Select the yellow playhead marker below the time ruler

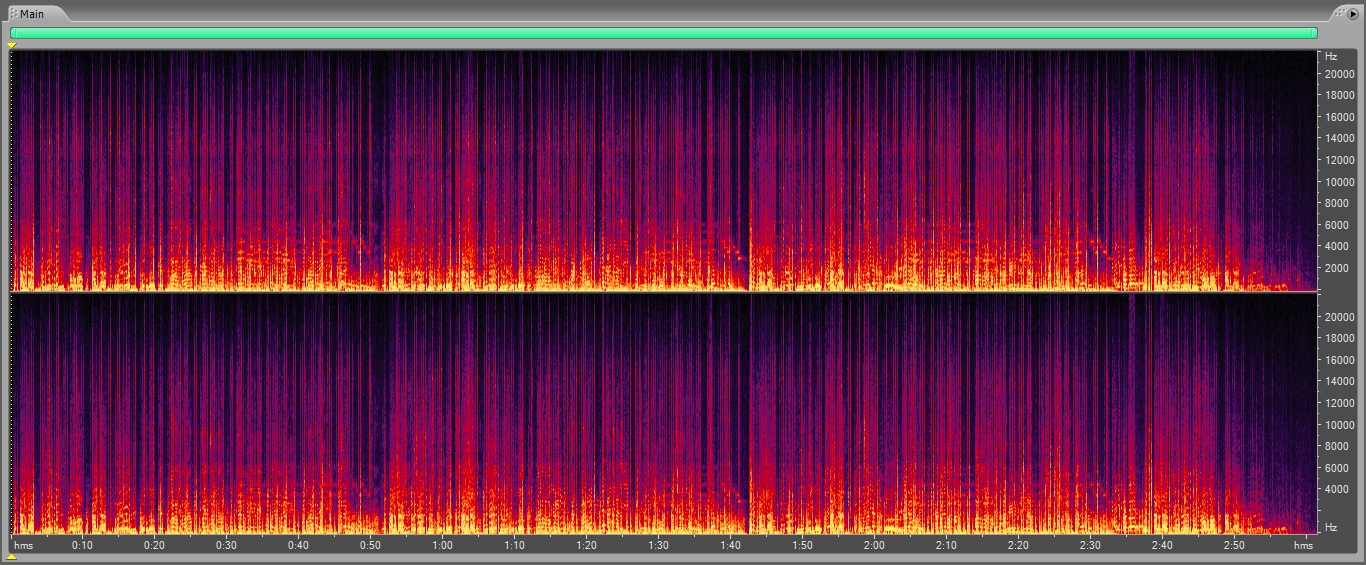point(12,557)
